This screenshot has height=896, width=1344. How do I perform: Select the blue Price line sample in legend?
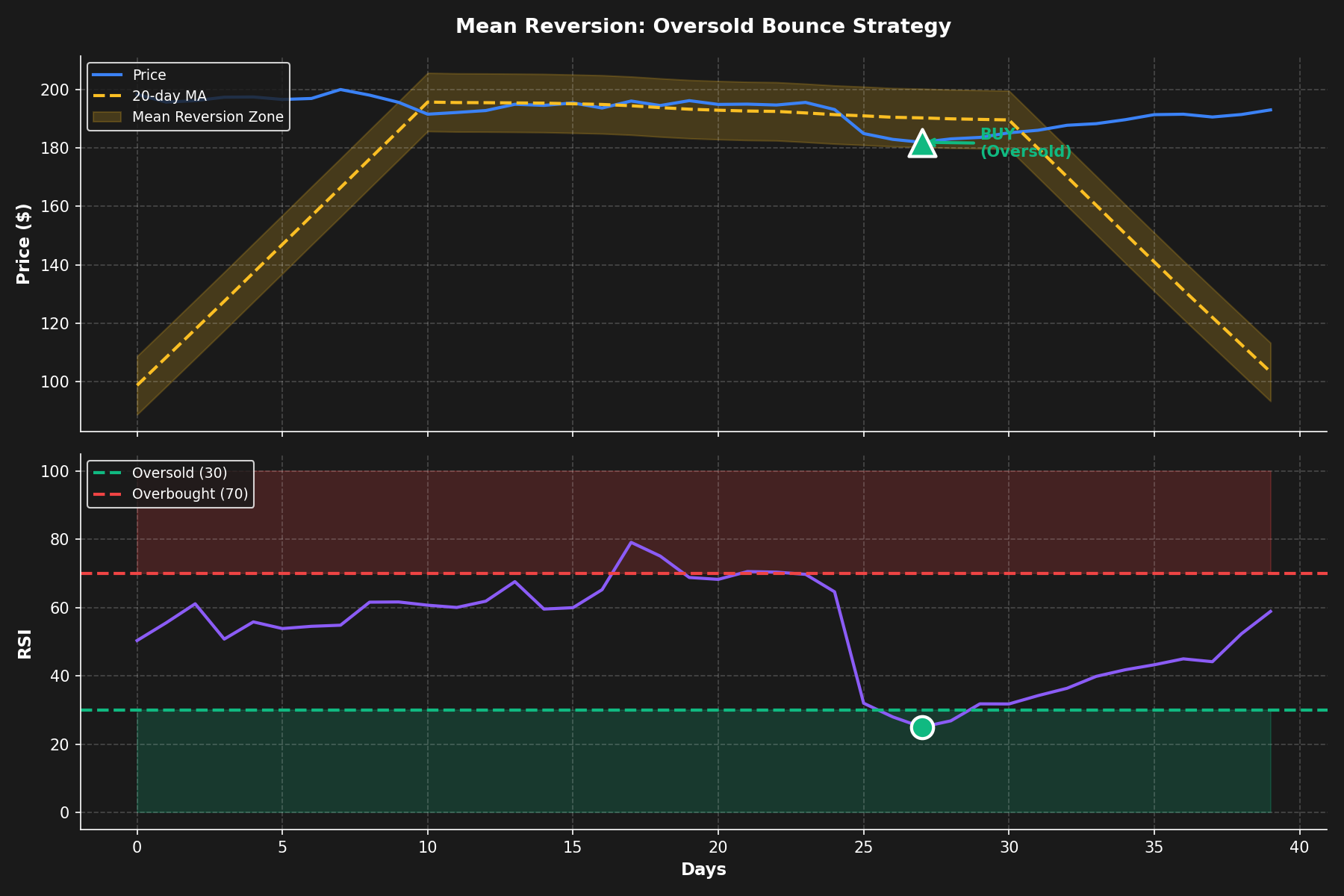(108, 75)
